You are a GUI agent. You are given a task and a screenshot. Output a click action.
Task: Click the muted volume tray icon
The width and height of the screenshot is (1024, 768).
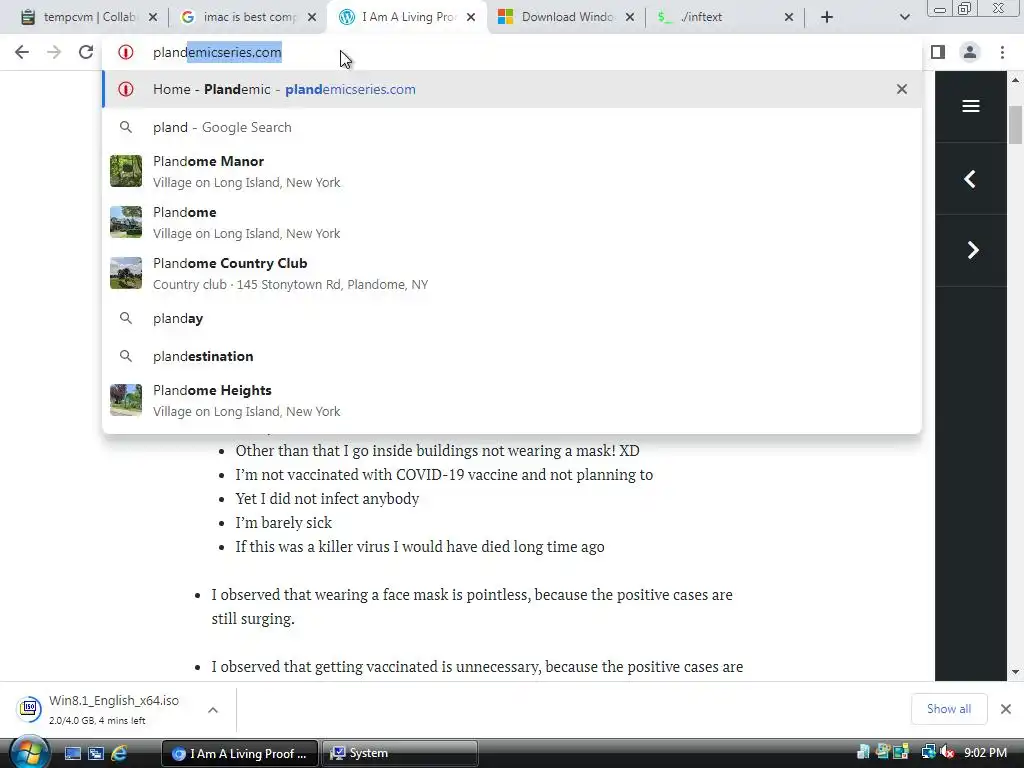tap(947, 753)
